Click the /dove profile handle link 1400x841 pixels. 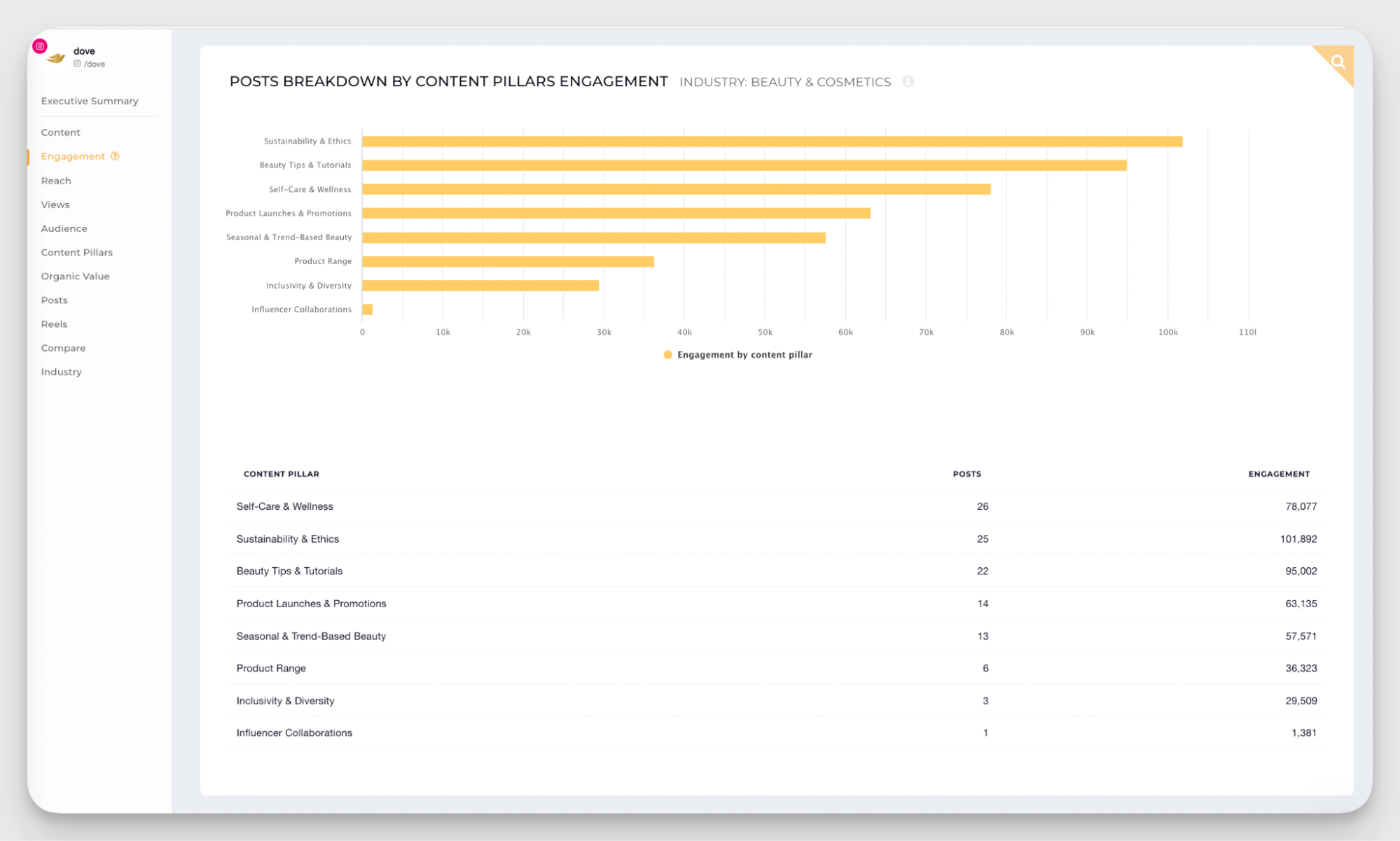[x=94, y=63]
